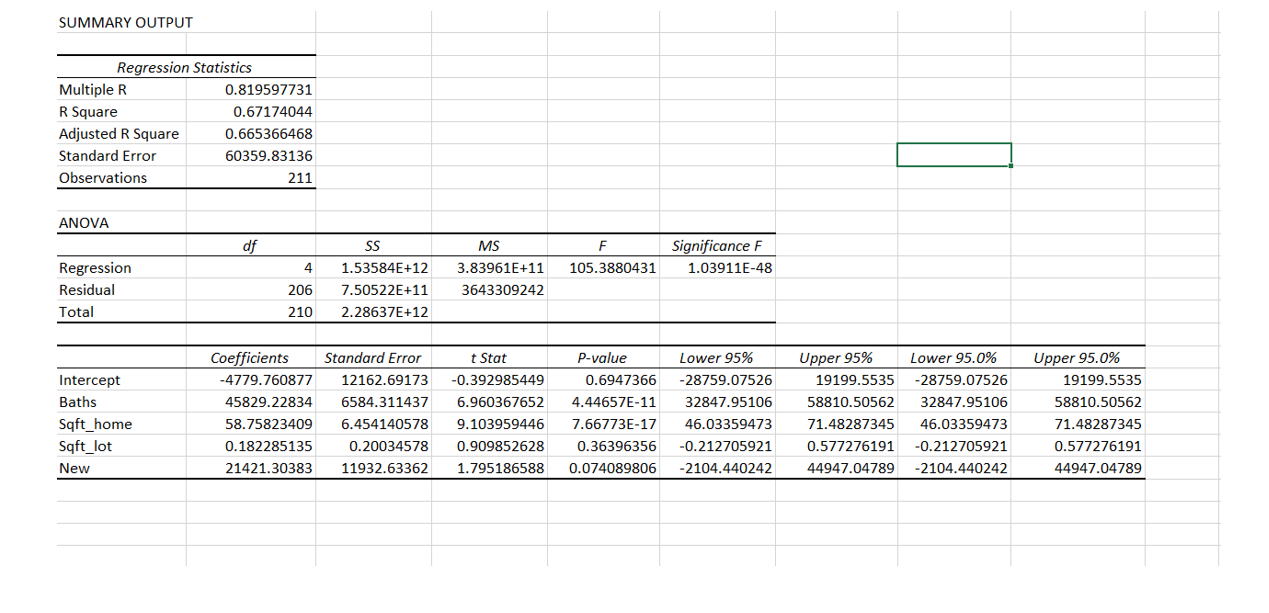This screenshot has height=613, width=1269.
Task: Click the Adjusted R Square label
Action: pos(119,133)
